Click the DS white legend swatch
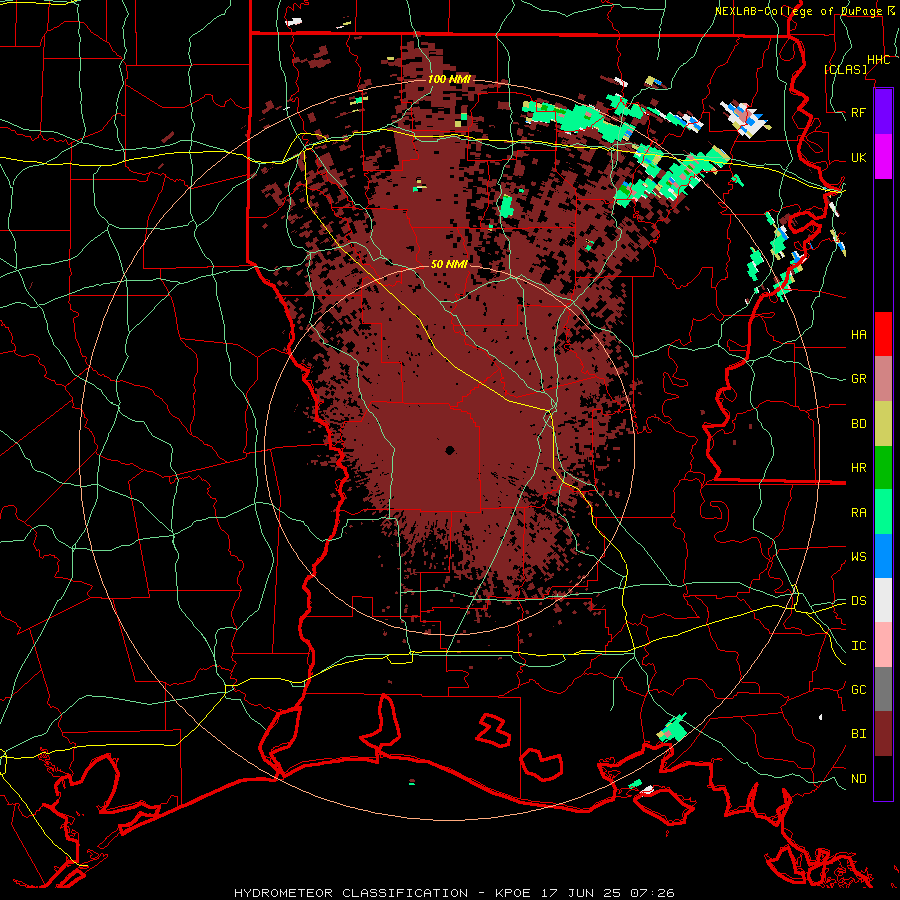Viewport: 900px width, 900px height. [883, 600]
